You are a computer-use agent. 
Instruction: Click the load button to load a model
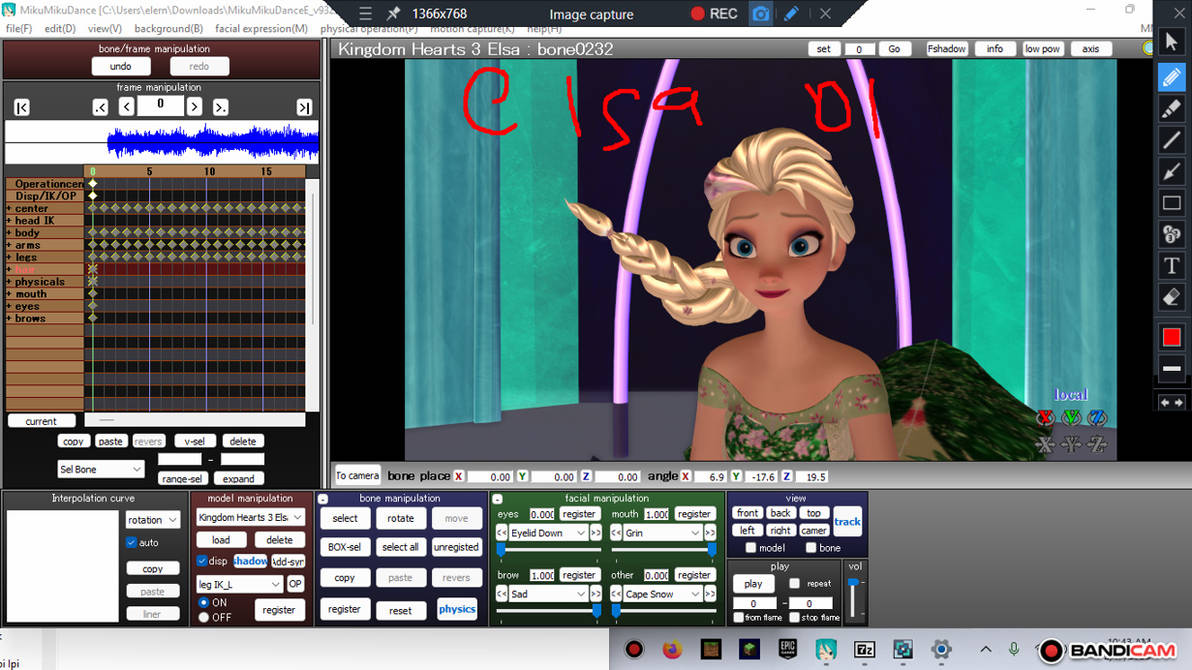pos(220,539)
